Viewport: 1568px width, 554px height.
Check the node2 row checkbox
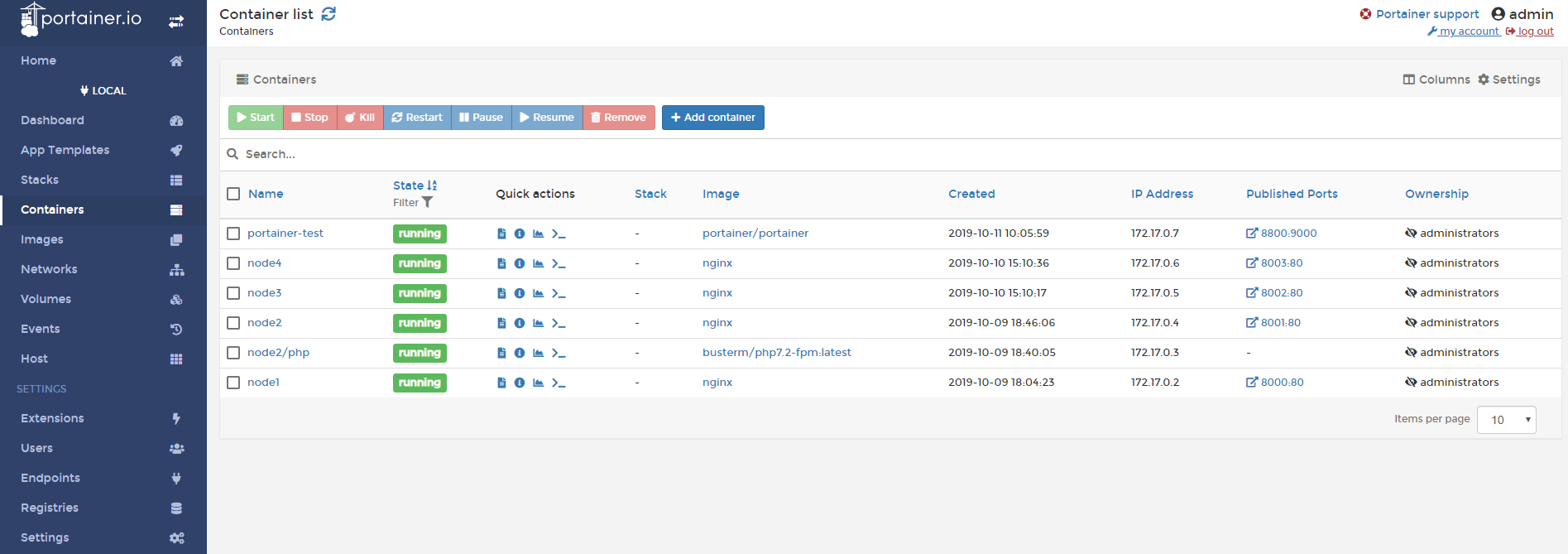pos(233,323)
